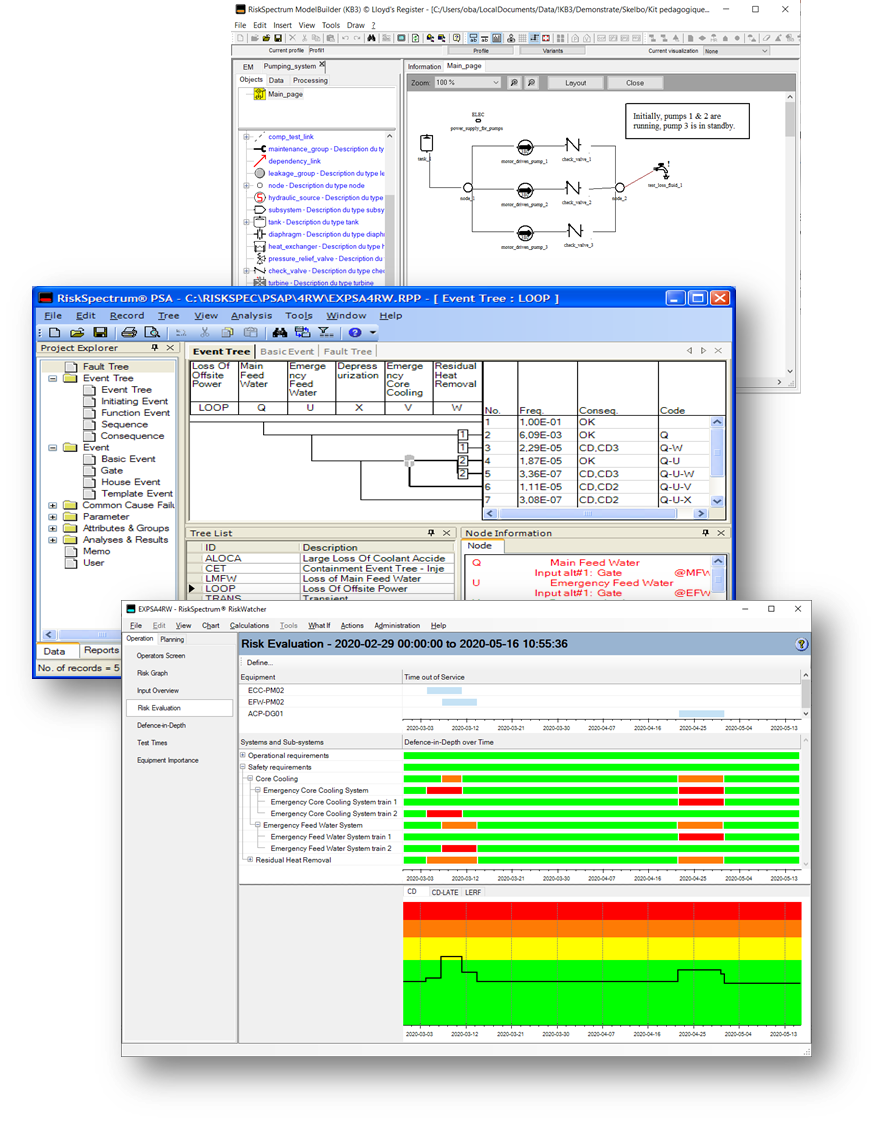Image resolution: width=877 pixels, height=1122 pixels.
Task: Select LOOP row in PSA Tree List
Action: tap(320, 589)
